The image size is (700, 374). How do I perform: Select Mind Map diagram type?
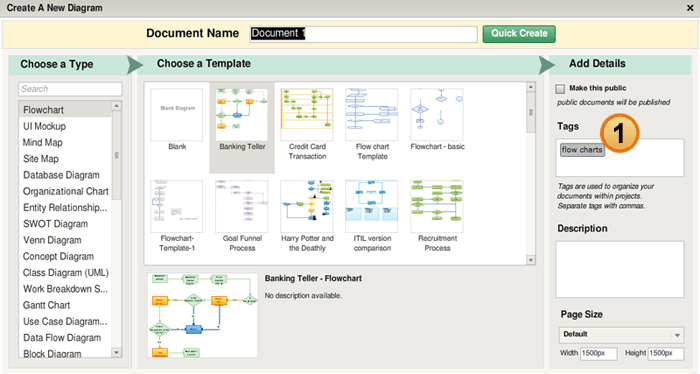pos(65,142)
